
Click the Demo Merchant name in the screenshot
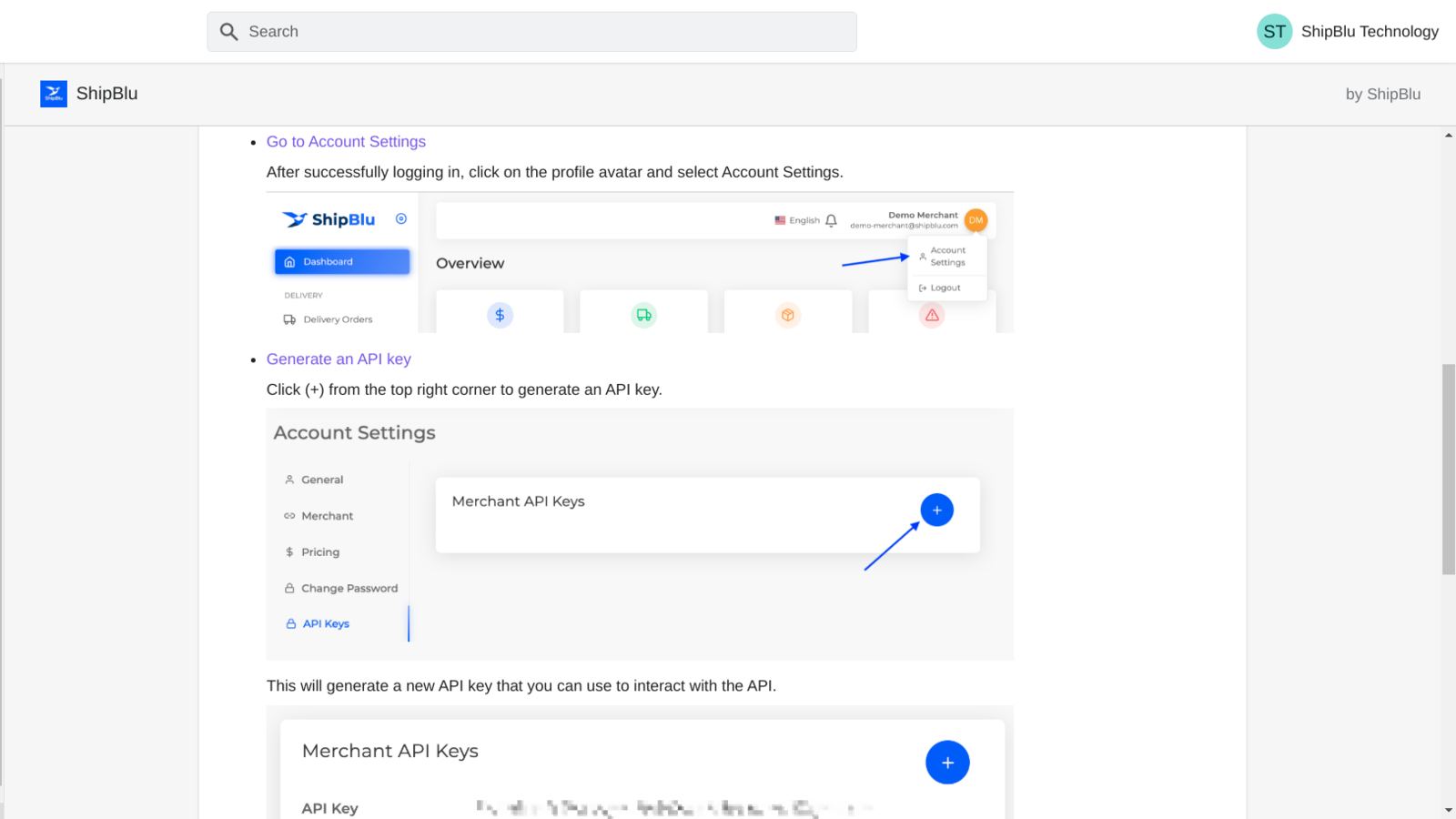[923, 216]
